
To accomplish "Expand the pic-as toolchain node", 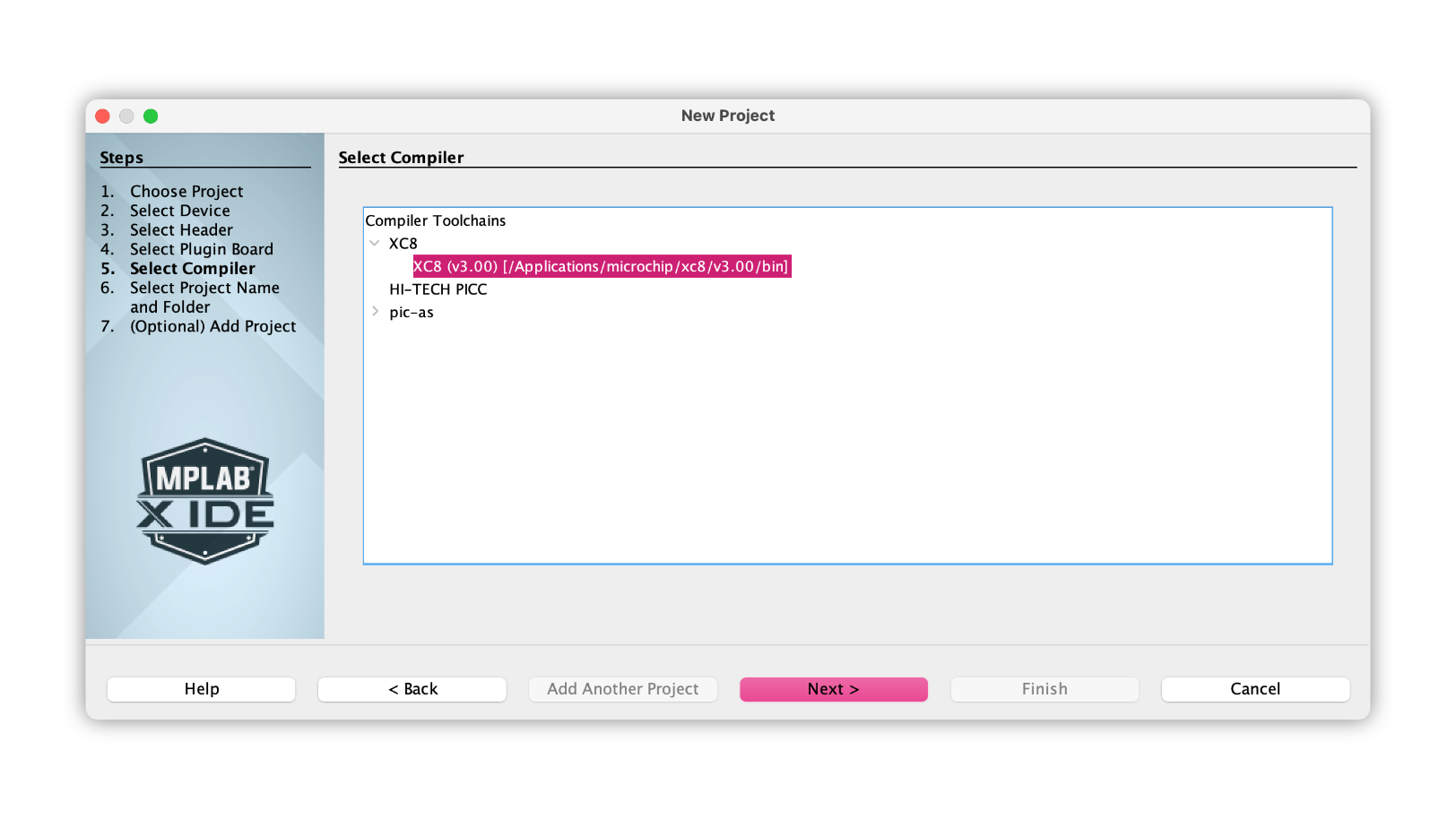I will tap(375, 311).
